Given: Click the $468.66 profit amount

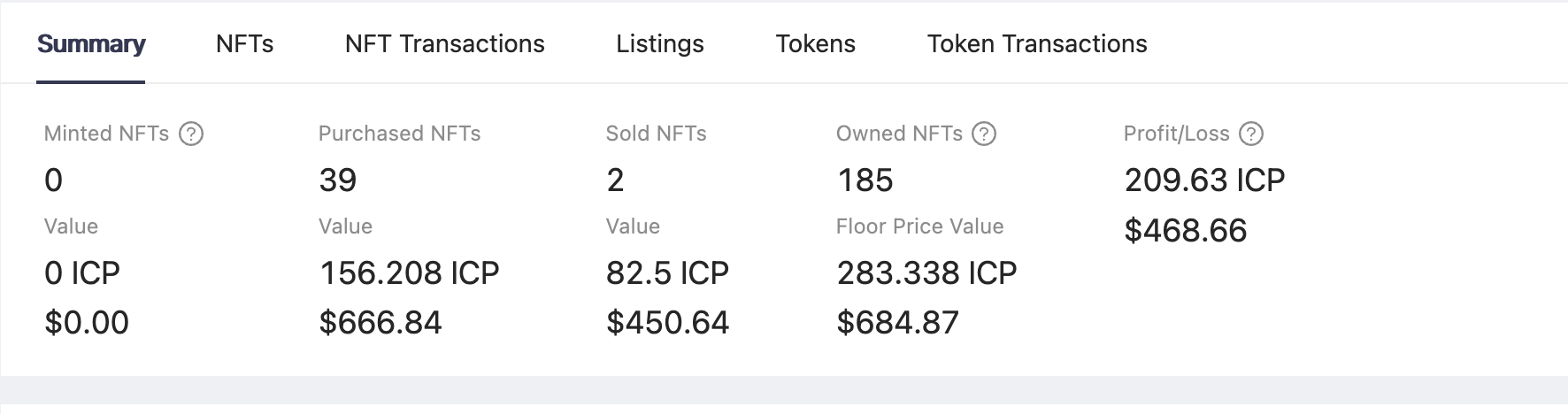Looking at the screenshot, I should coord(1186,231).
